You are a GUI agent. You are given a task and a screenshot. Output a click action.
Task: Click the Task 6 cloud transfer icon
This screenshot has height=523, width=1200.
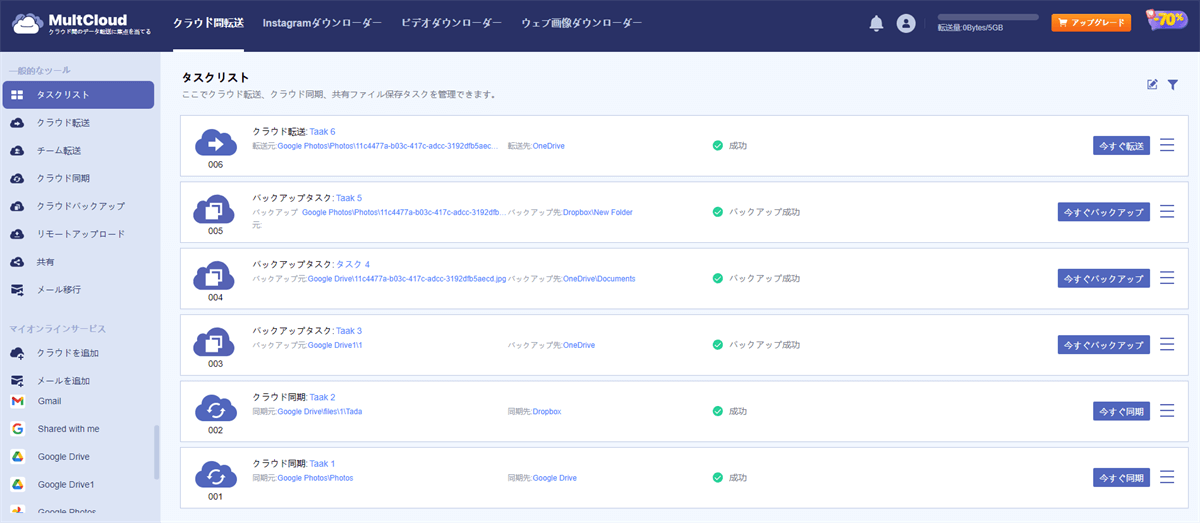coord(215,142)
